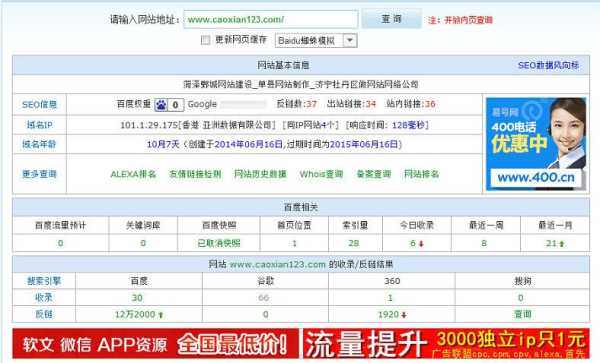Click the 百度流量预计 value 0

[x=60, y=243]
